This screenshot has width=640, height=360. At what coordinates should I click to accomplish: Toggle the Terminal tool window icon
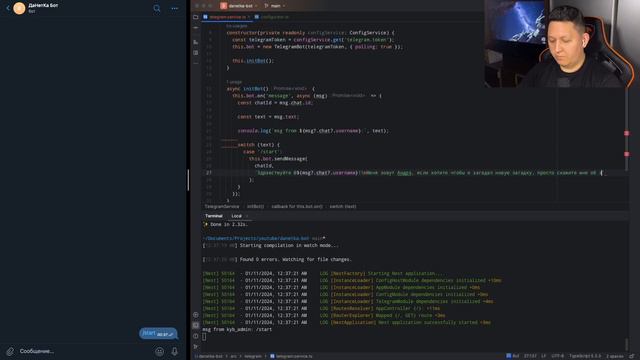coord(196,325)
